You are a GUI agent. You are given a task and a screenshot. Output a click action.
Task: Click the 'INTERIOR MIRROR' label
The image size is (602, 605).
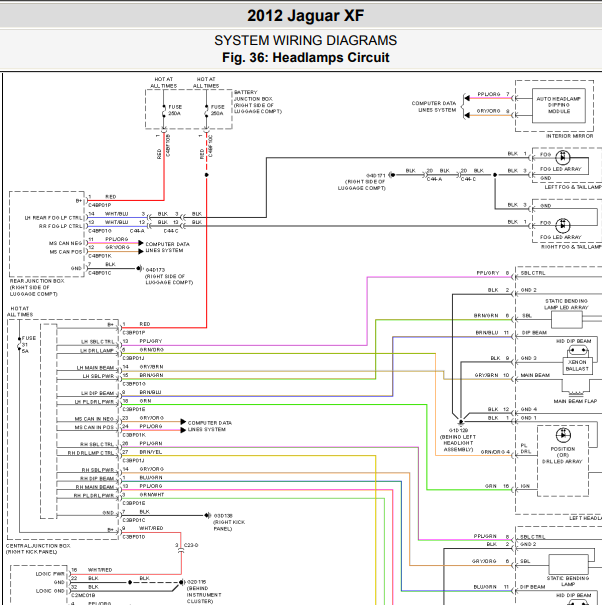pyautogui.click(x=569, y=136)
